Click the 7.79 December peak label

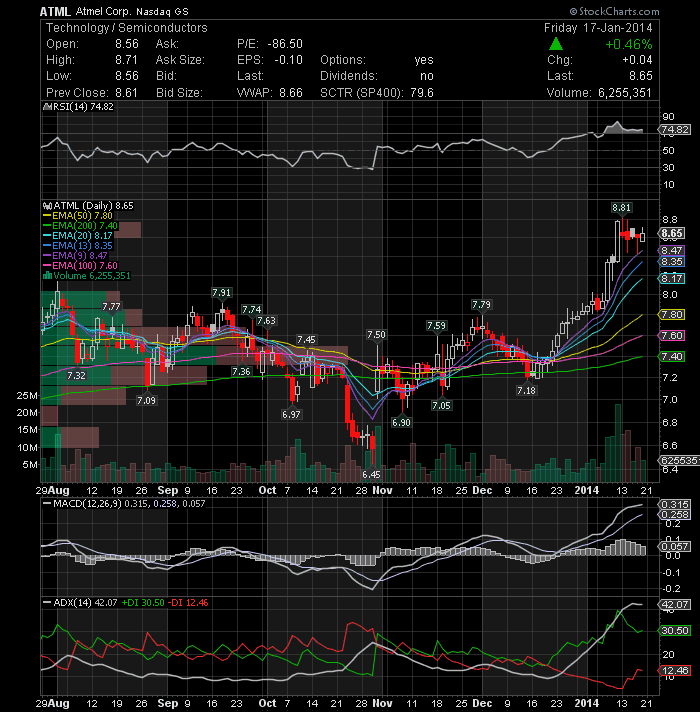481,305
